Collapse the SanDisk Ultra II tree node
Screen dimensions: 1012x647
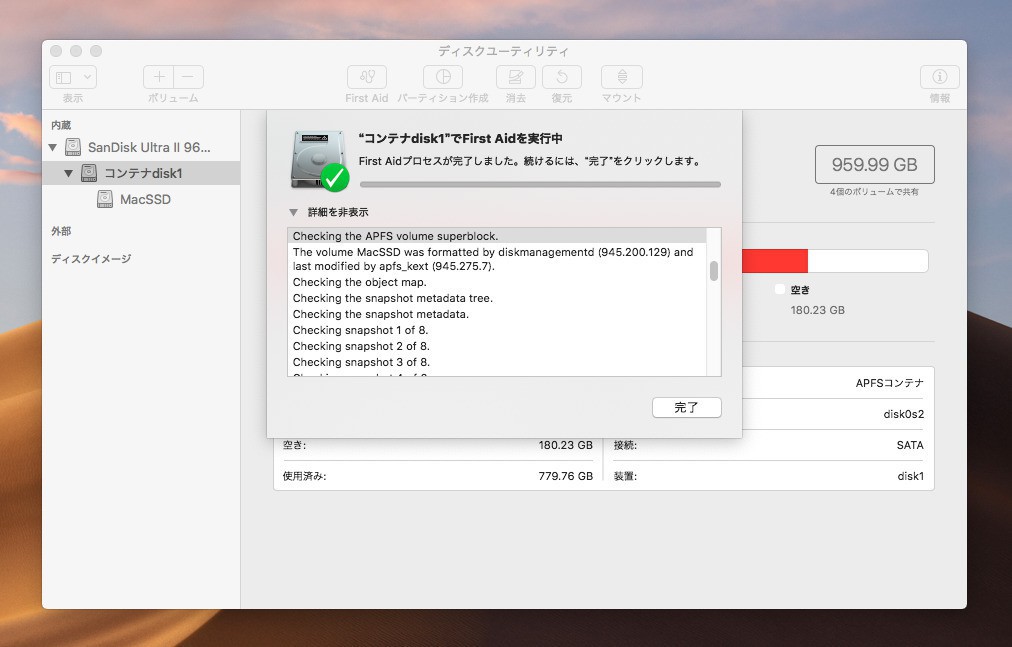click(53, 148)
